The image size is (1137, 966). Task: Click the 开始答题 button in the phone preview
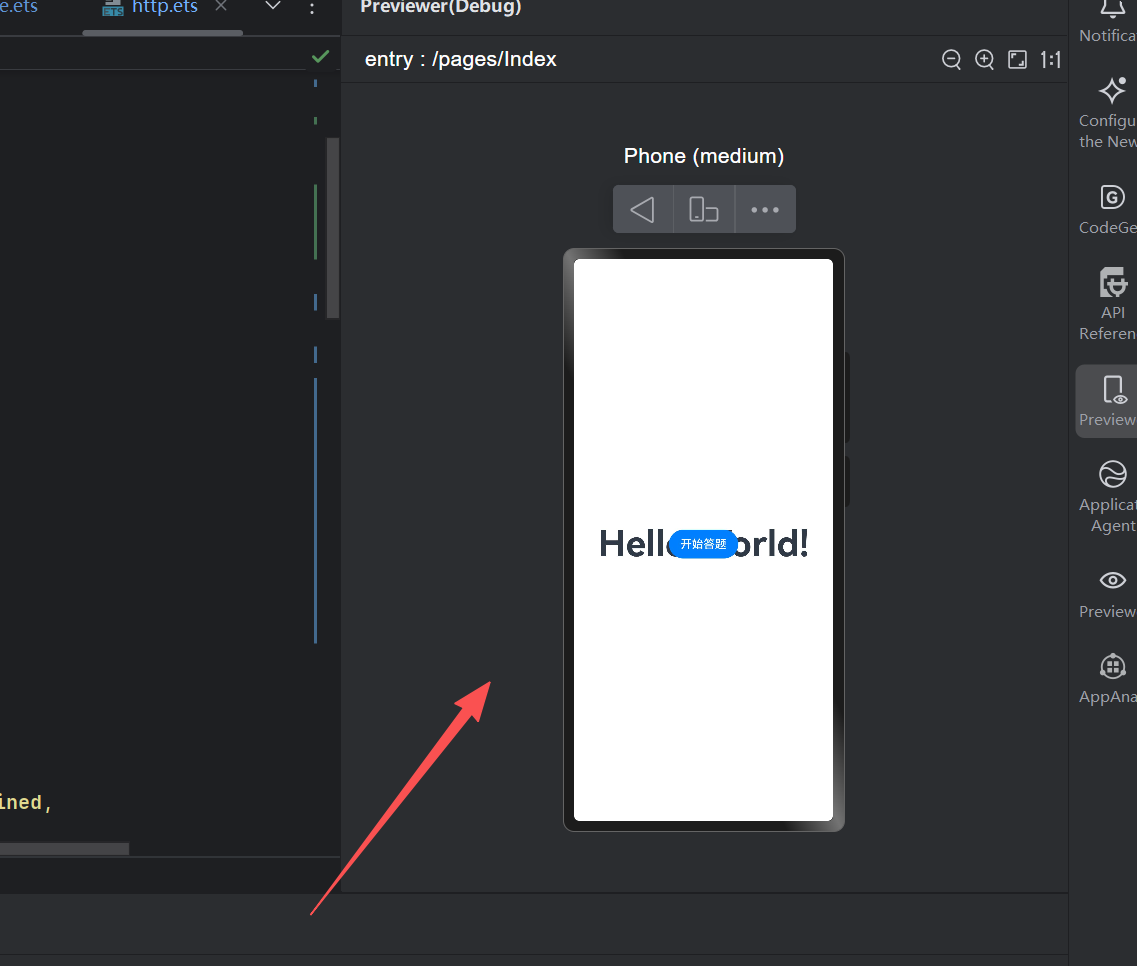coord(703,544)
